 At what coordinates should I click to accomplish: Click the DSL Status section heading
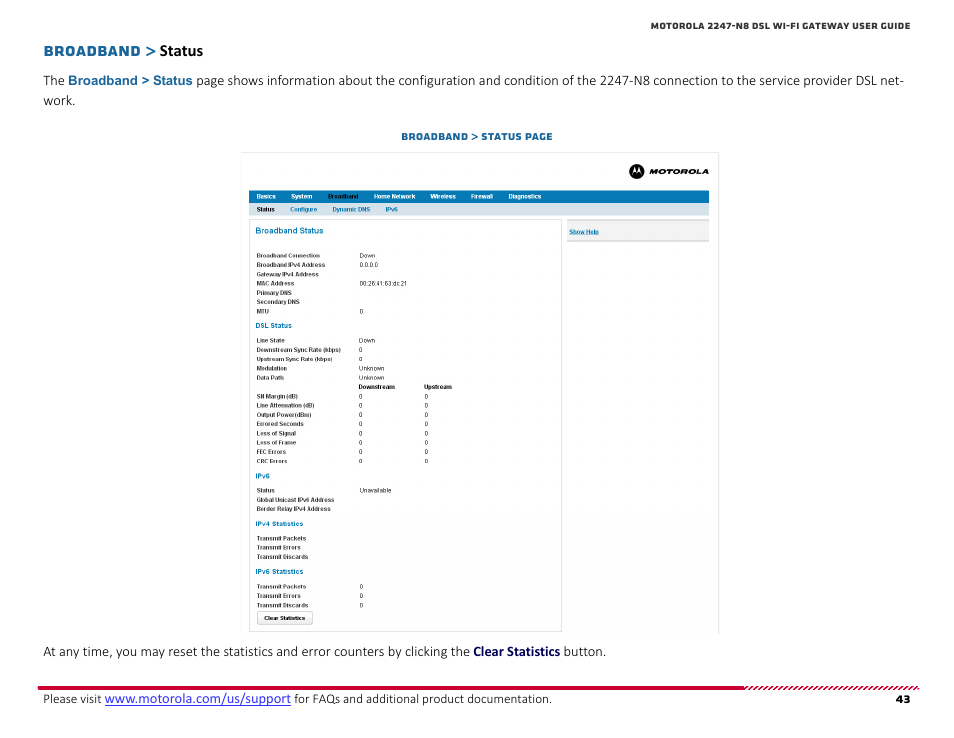point(273,325)
